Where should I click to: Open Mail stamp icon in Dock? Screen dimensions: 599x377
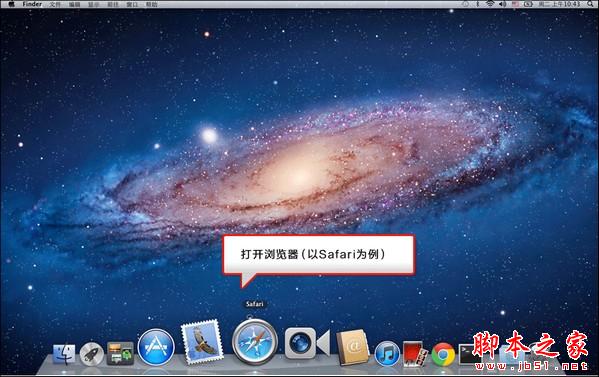(202, 341)
